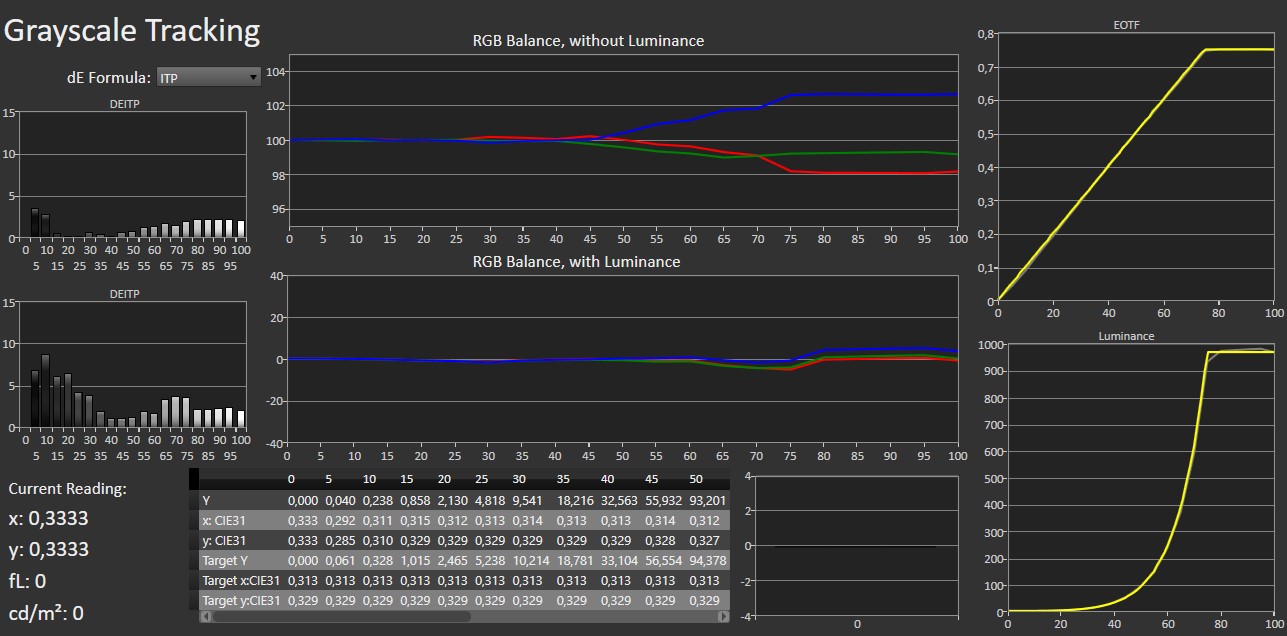Open the dE Formula dropdown
The image size is (1287, 636).
209,77
